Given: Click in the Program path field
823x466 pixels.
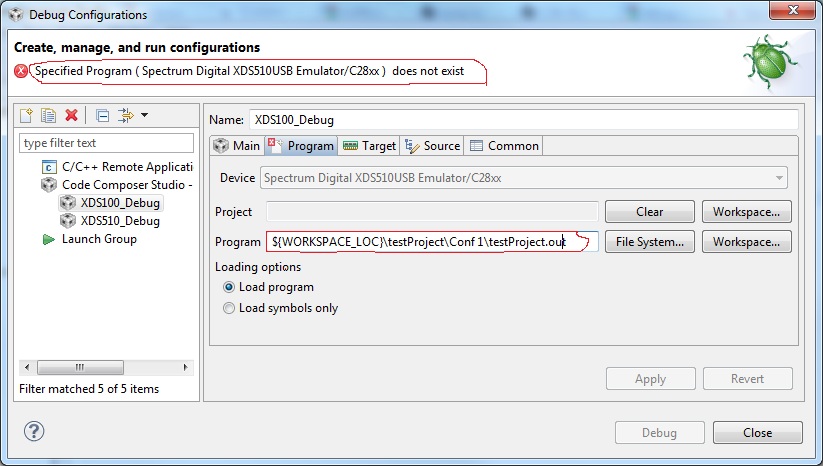Looking at the screenshot, I should (432, 242).
